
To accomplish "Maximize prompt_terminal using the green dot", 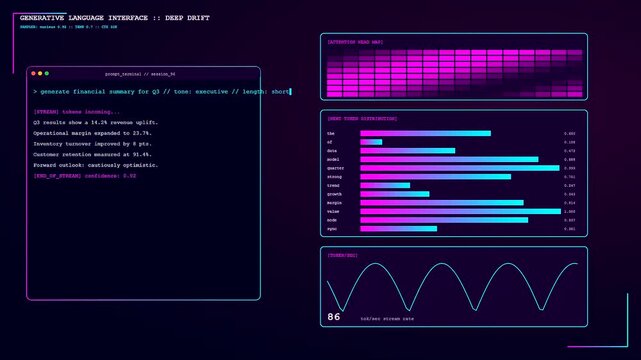I will pyautogui.click(x=47, y=74).
